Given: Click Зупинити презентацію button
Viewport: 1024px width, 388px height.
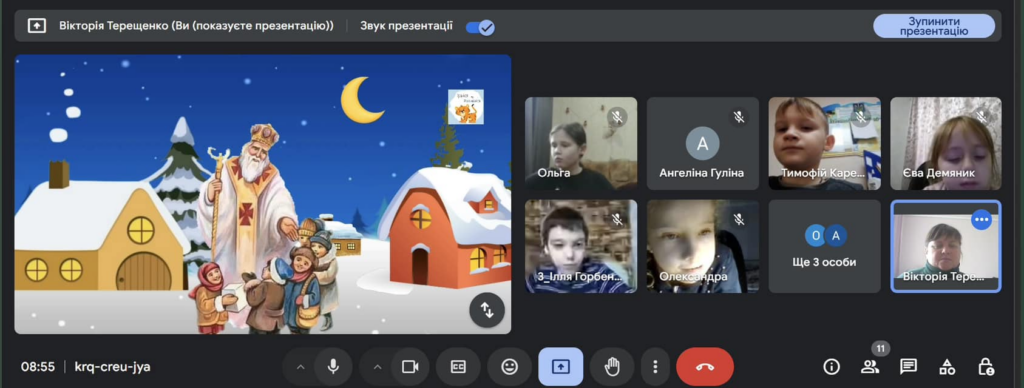Looking at the screenshot, I should [934, 26].
